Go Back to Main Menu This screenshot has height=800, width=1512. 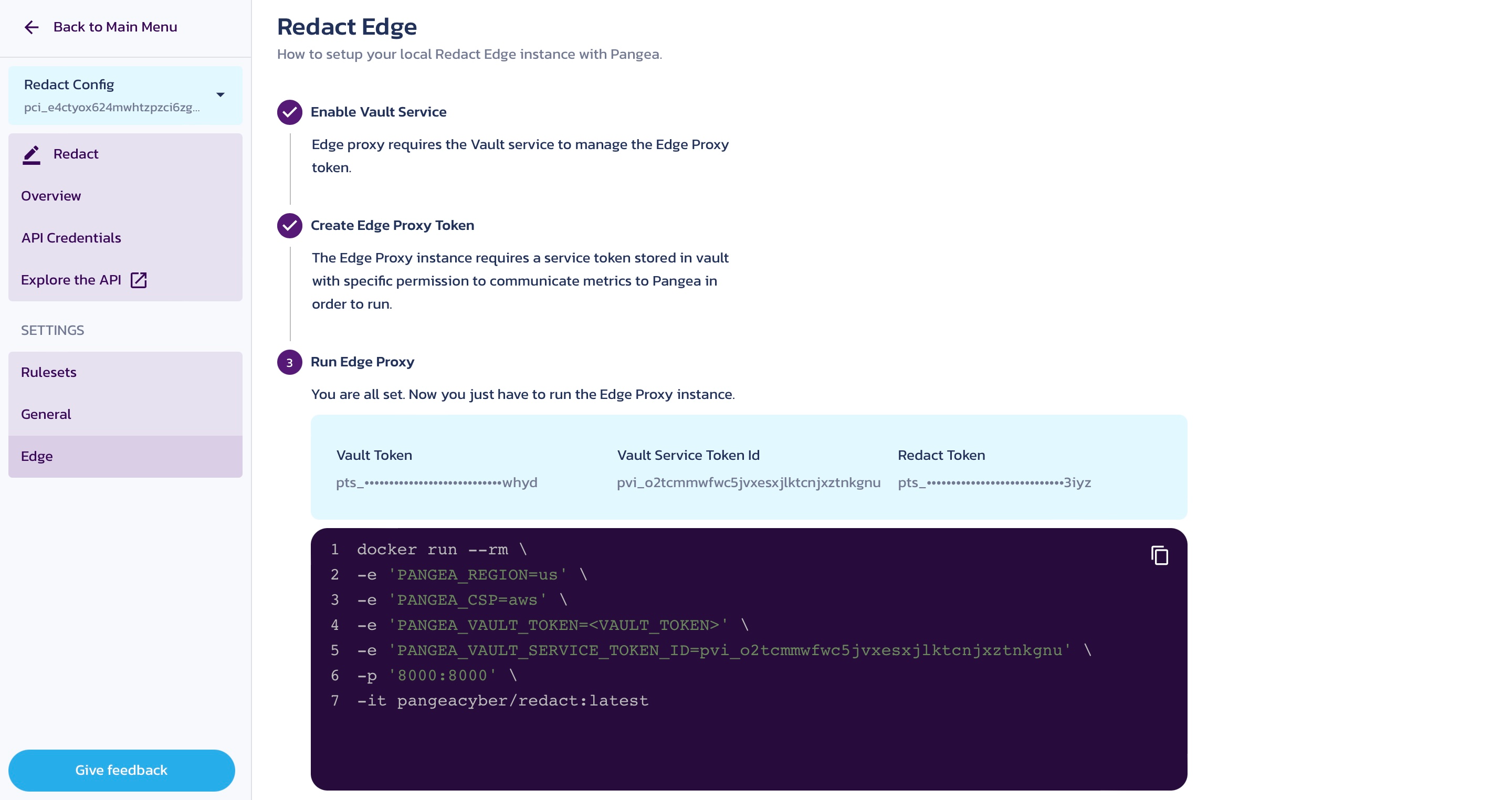tap(115, 27)
